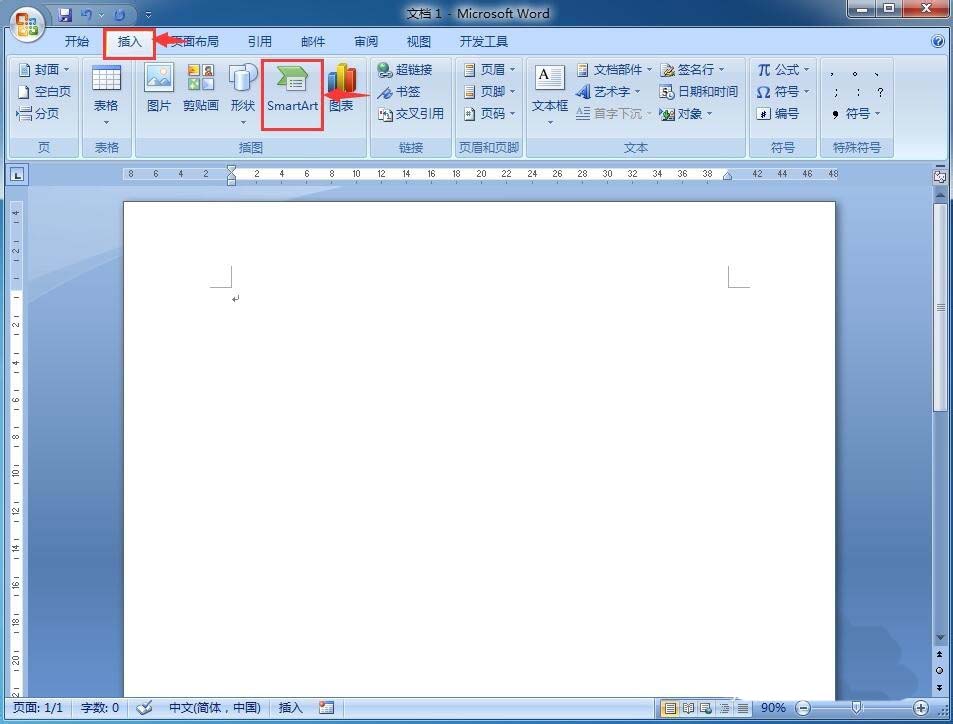Screen dimensions: 953x724
Task: Zoom in with the plus button
Action: [921, 708]
